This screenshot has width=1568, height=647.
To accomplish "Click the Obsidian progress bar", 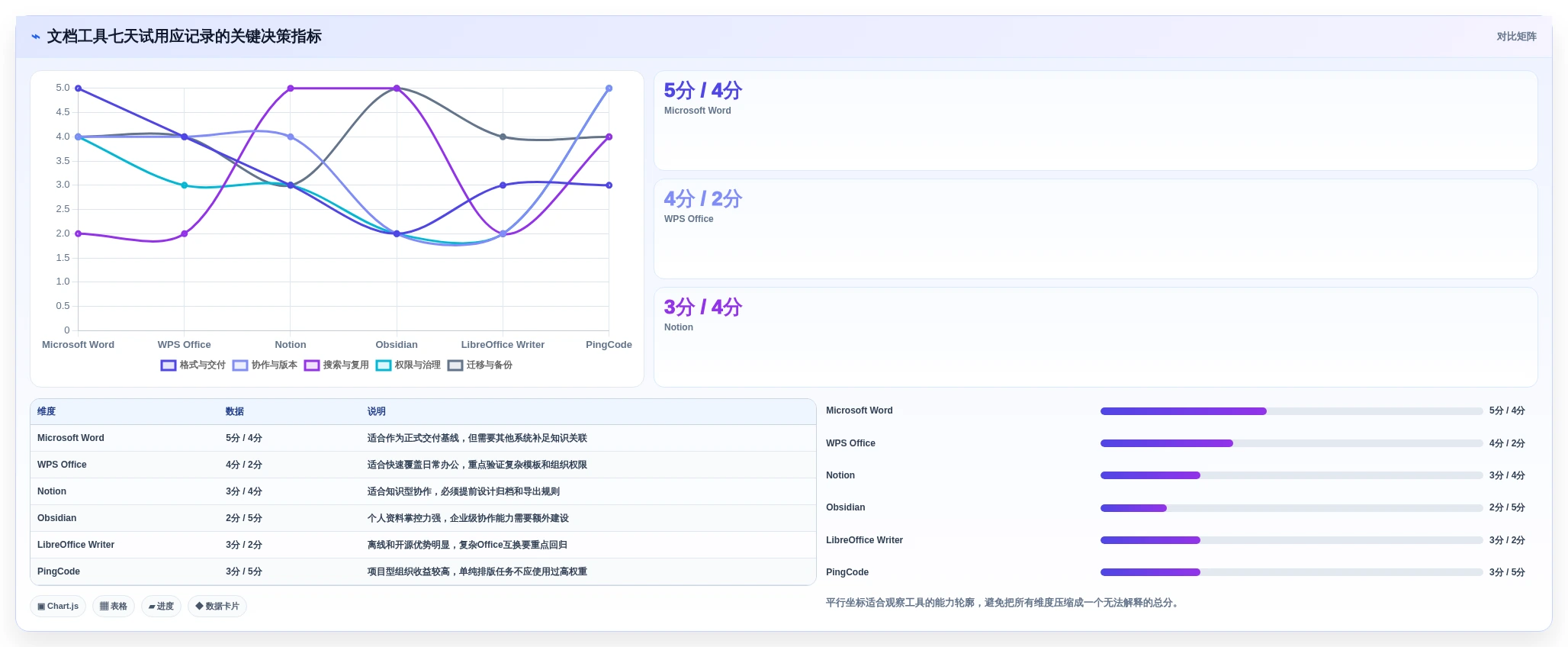I will [1292, 508].
